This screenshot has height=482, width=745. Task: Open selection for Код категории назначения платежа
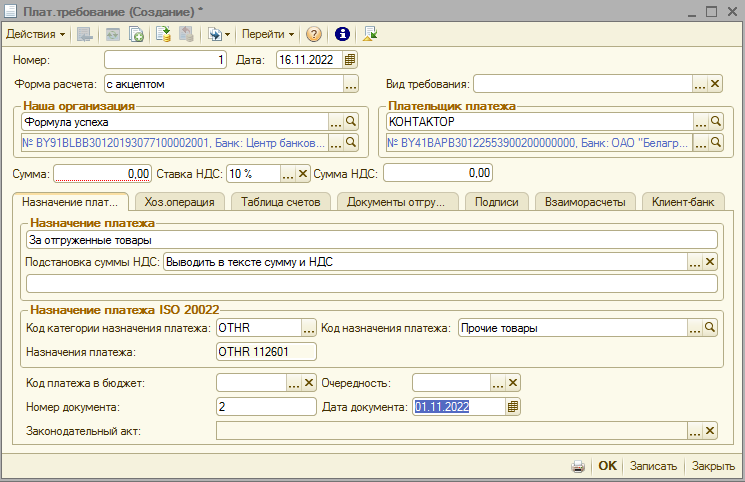308,328
